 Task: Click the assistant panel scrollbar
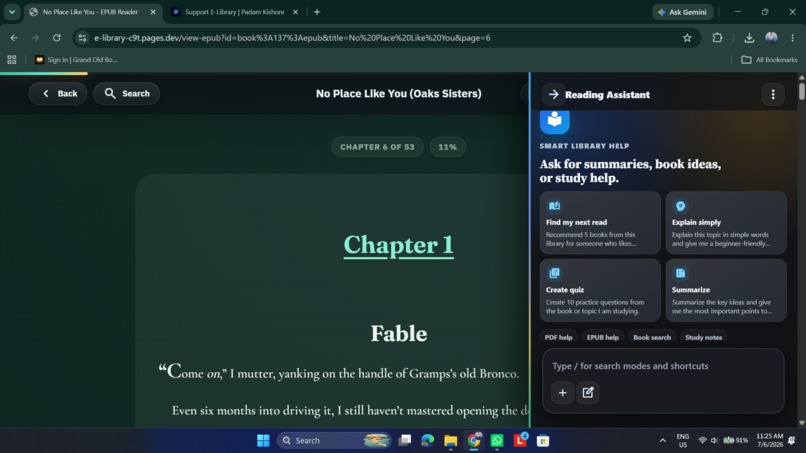tap(802, 91)
